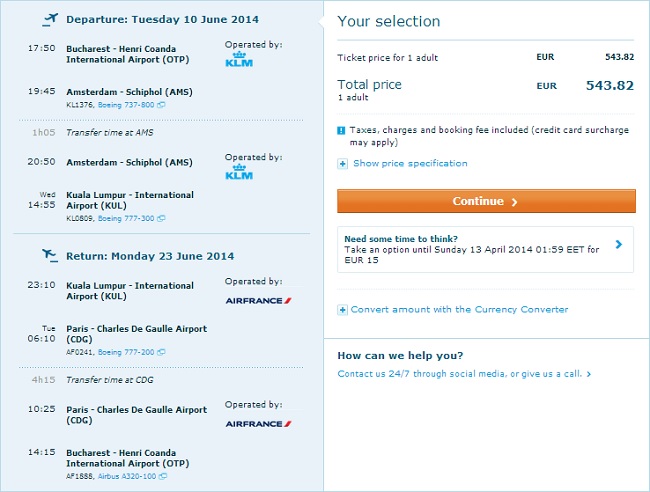The image size is (650, 492).
Task: Expand Show price specification with plus icon
Action: pos(342,164)
